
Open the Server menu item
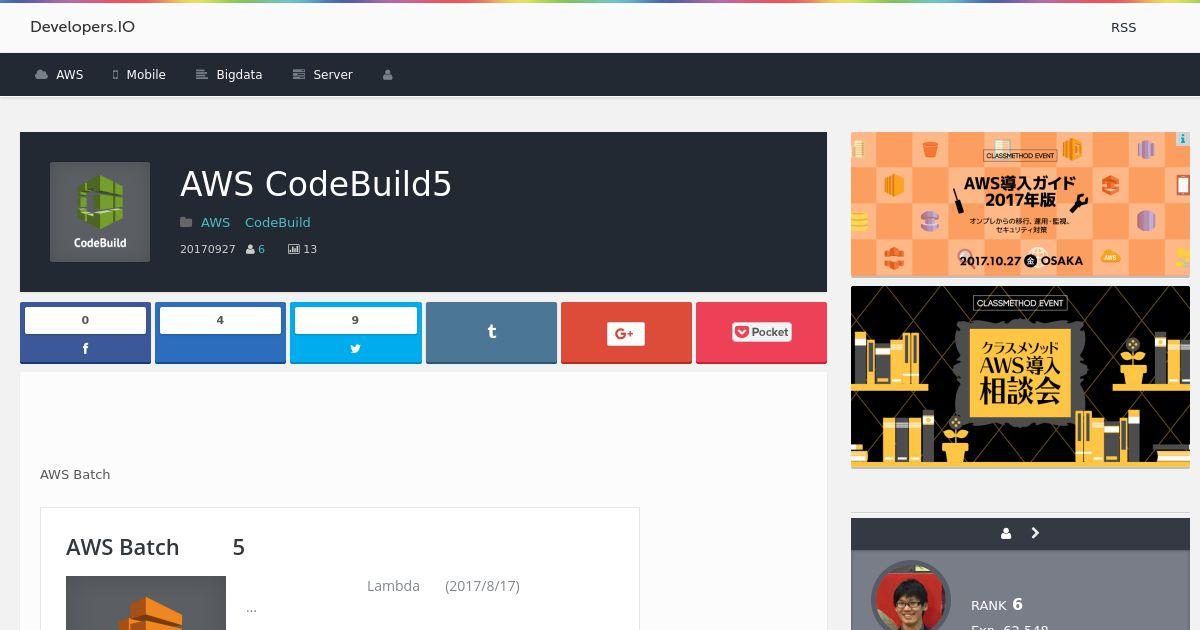coord(322,74)
